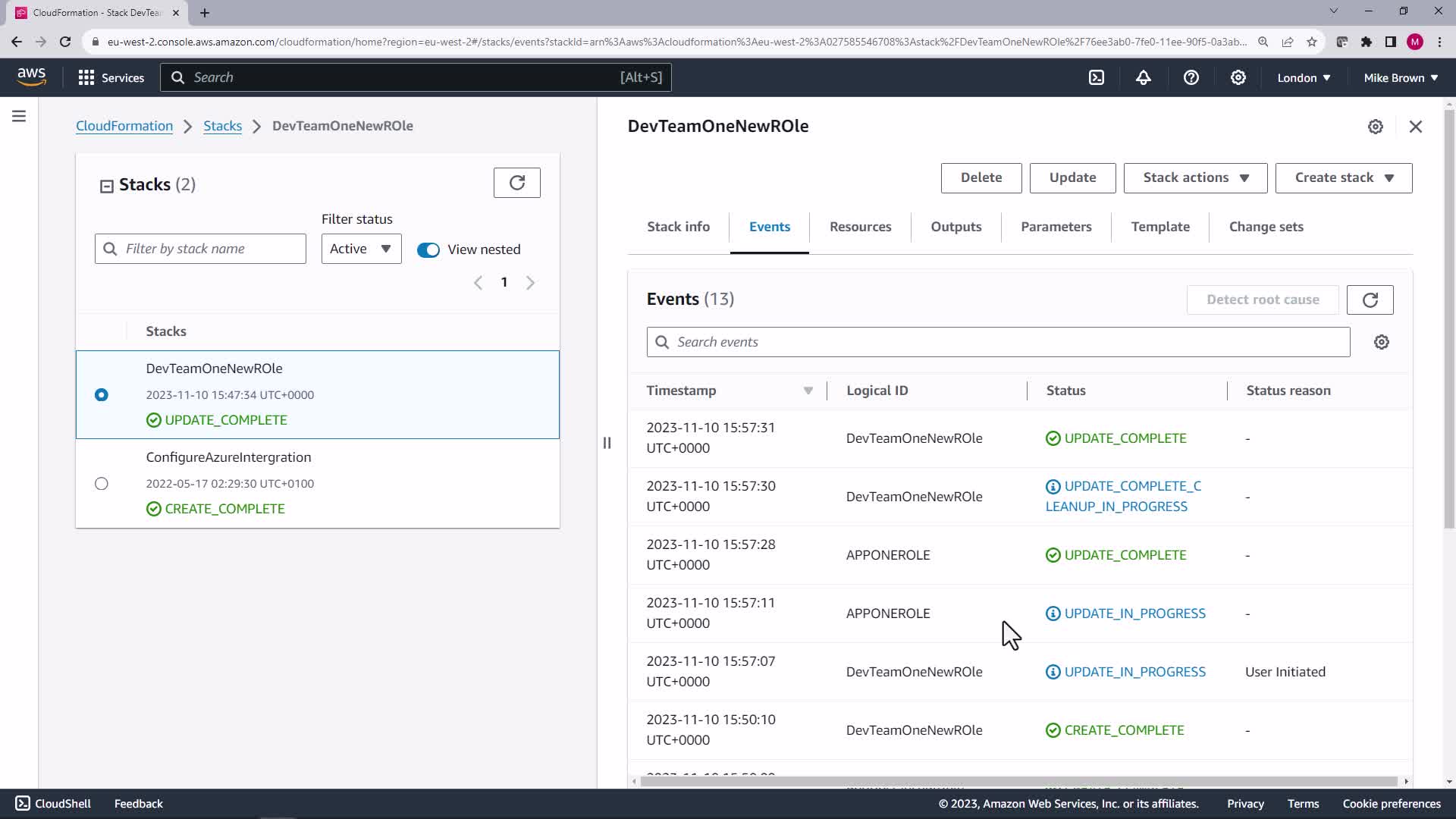This screenshot has height=819, width=1456.
Task: Click the Update button
Action: click(x=1072, y=177)
